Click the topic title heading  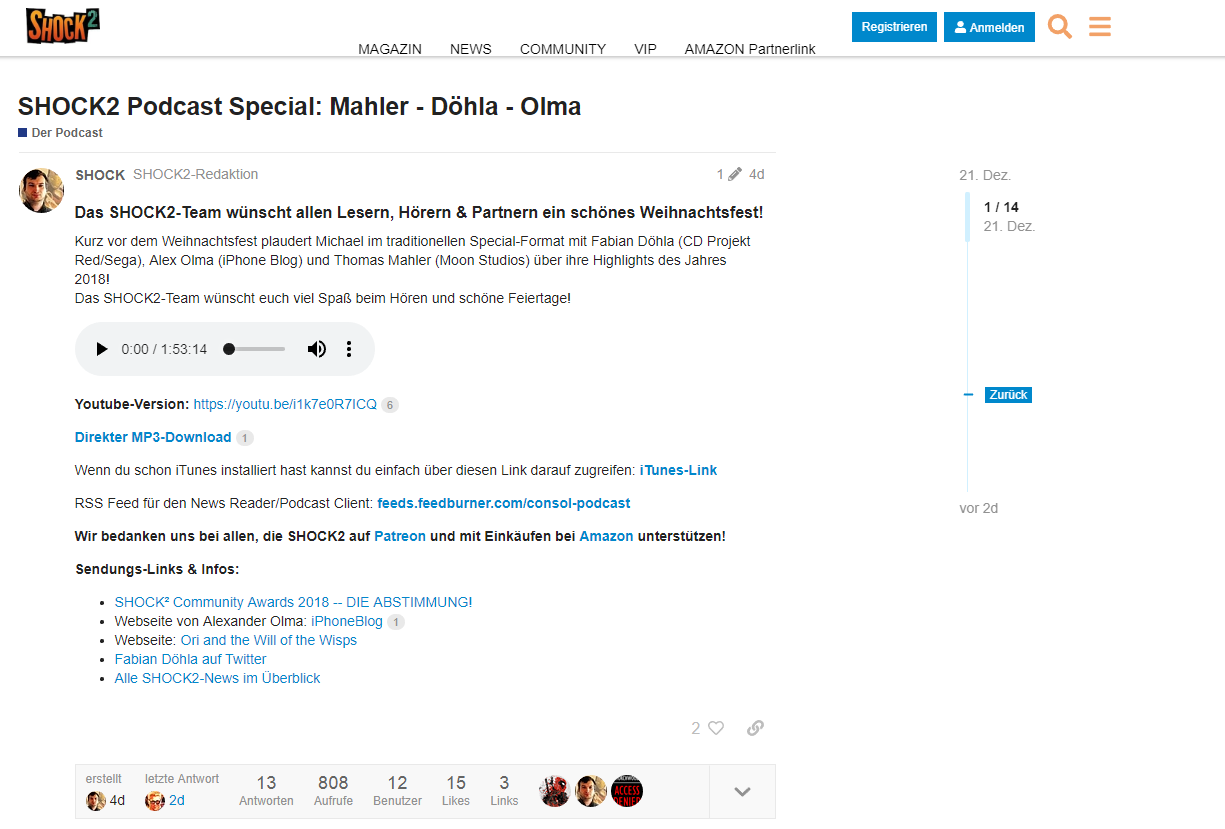pyautogui.click(x=299, y=106)
